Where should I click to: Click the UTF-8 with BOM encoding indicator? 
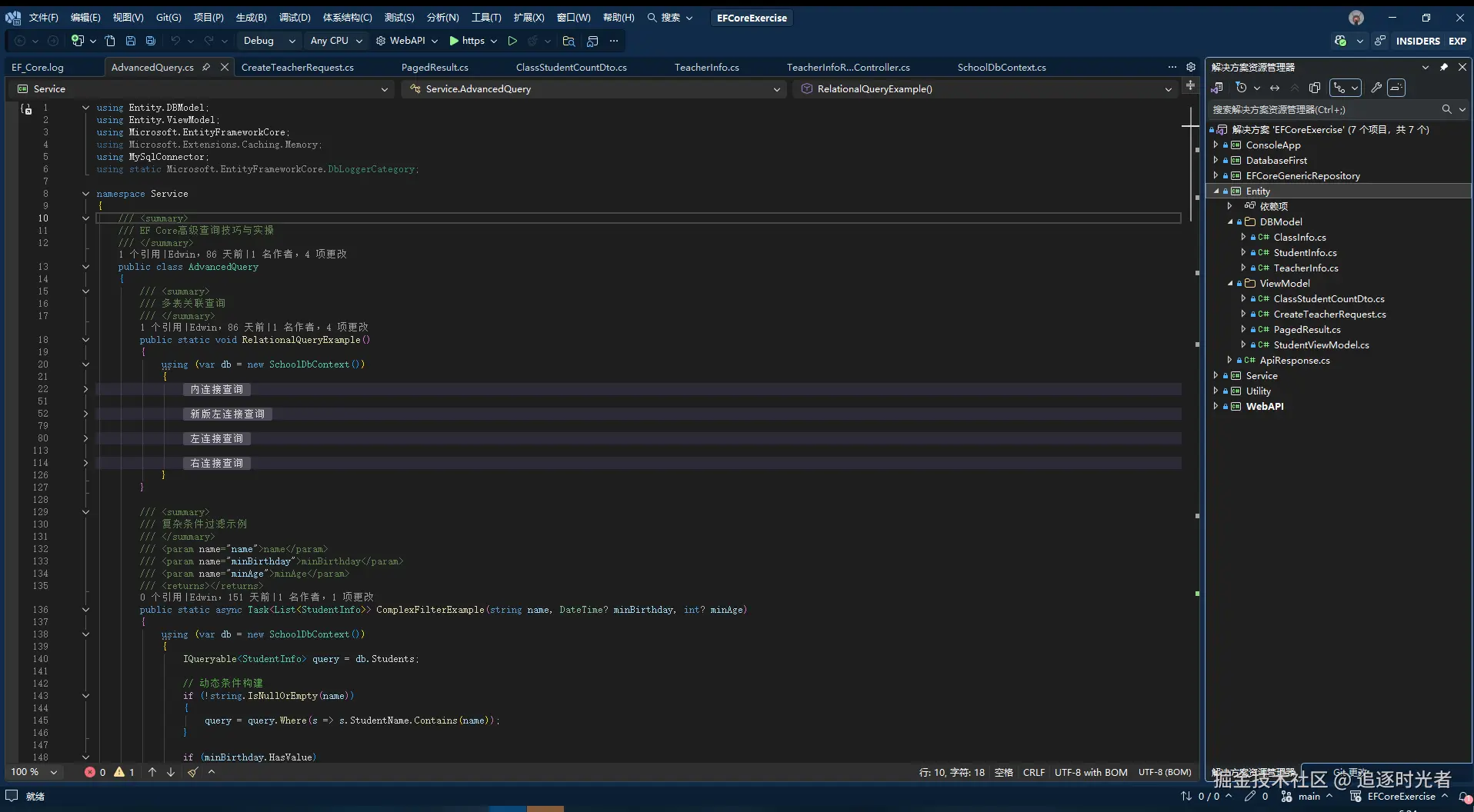click(x=1090, y=772)
